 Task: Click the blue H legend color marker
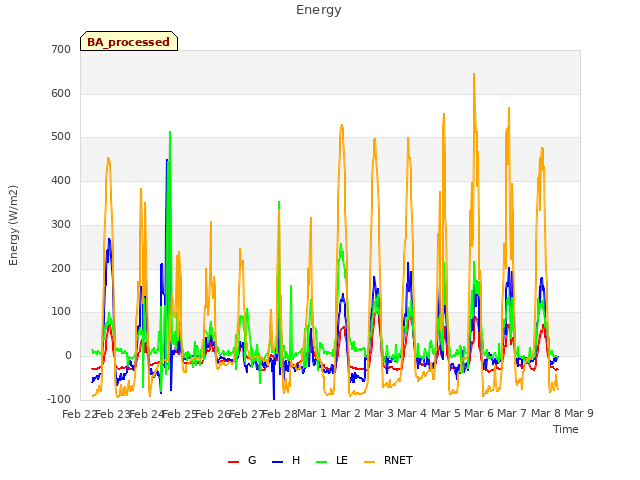[277, 462]
